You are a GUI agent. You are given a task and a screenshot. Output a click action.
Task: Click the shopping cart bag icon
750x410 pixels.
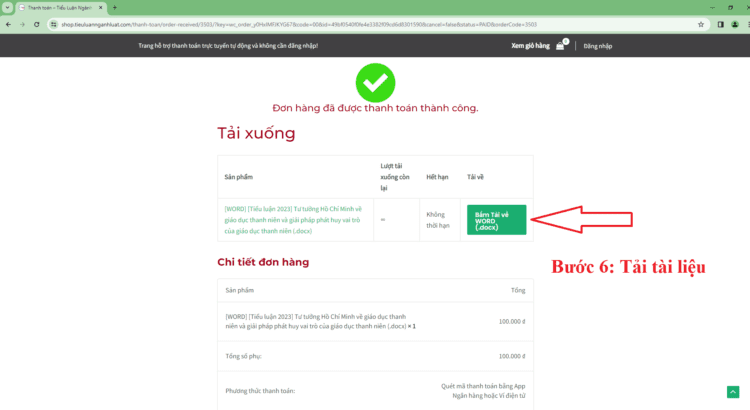[560, 46]
